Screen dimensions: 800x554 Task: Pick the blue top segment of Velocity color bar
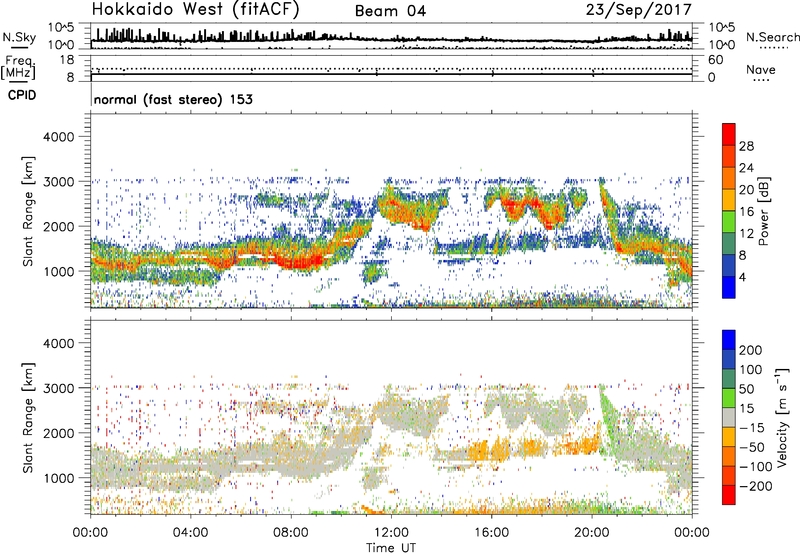pyautogui.click(x=729, y=340)
